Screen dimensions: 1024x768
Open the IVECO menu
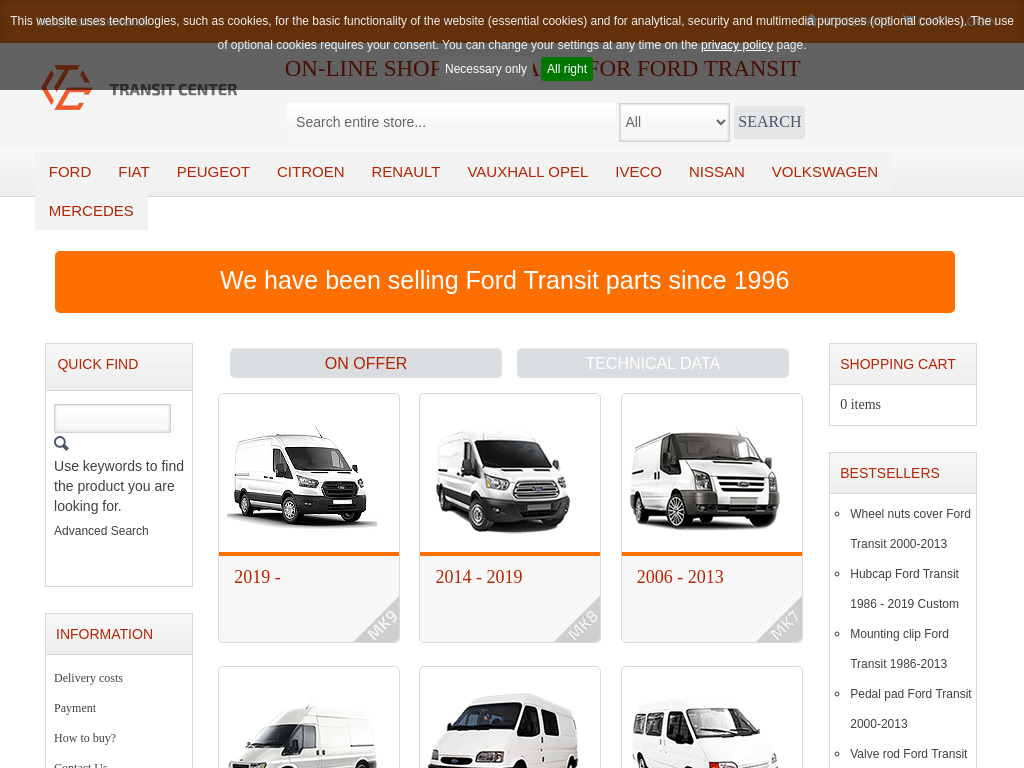(638, 172)
